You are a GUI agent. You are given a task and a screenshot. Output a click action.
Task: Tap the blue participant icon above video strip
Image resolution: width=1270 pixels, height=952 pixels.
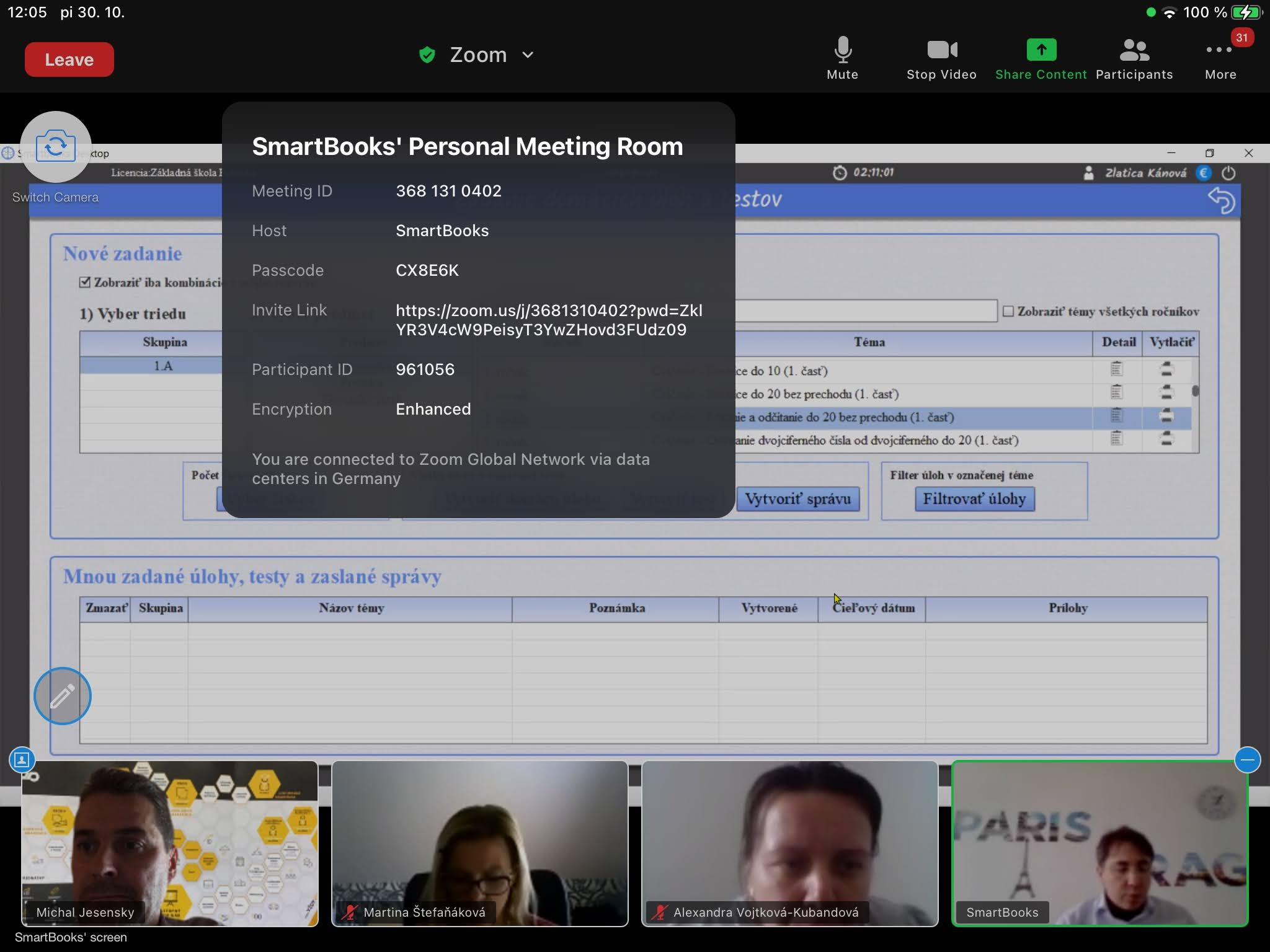tap(22, 759)
